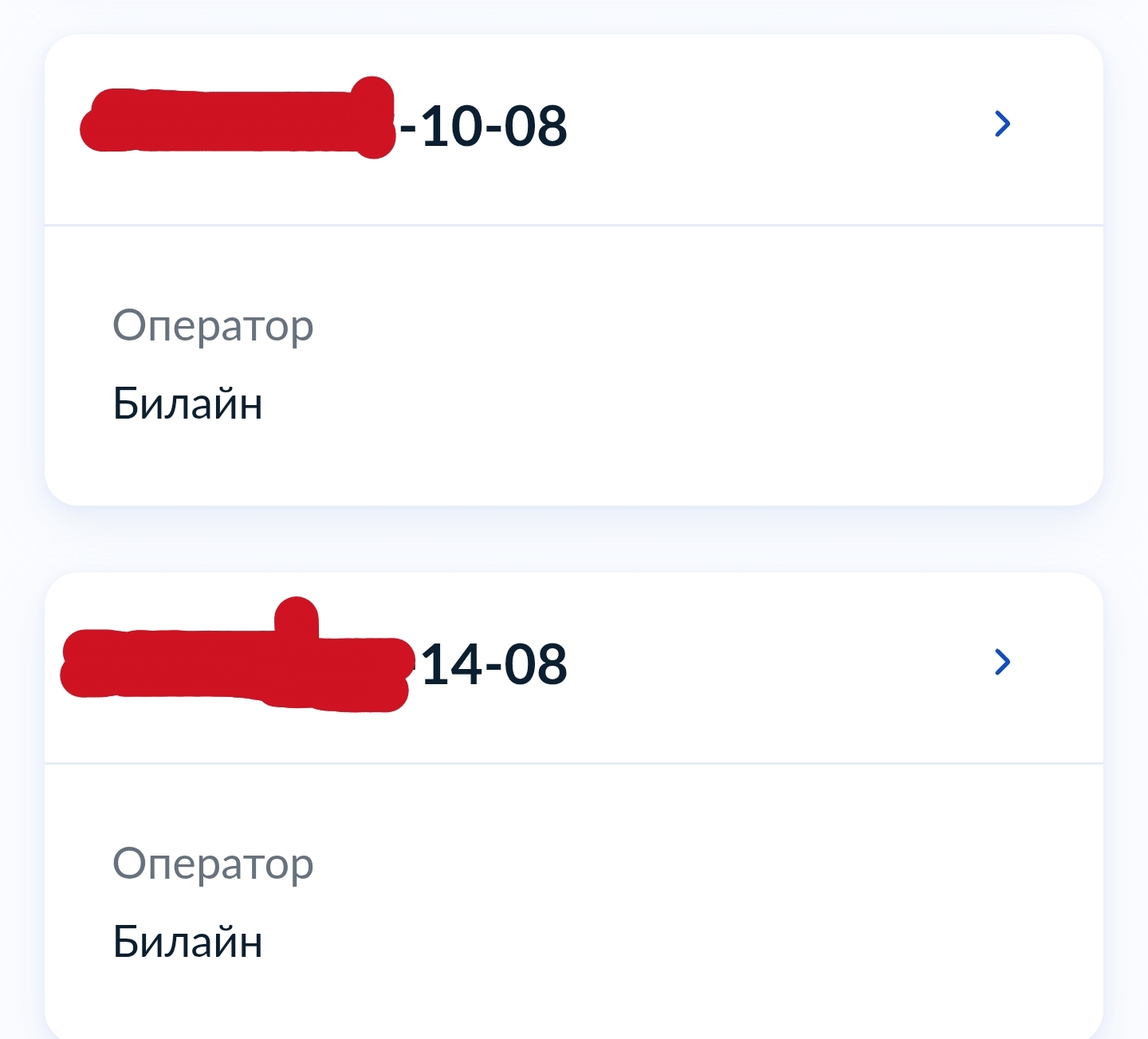Click the Оператор label in the first card
The height and width of the screenshot is (1039, 1148).
(213, 326)
